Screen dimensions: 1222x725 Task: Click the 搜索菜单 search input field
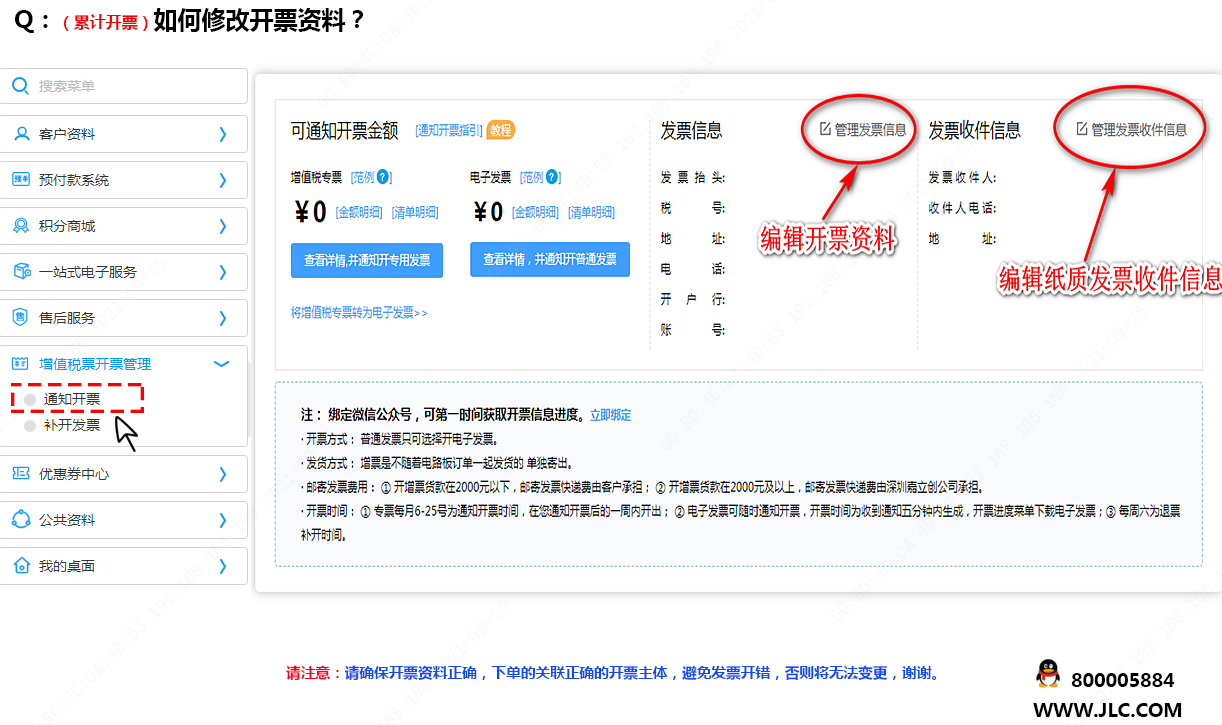pos(135,86)
